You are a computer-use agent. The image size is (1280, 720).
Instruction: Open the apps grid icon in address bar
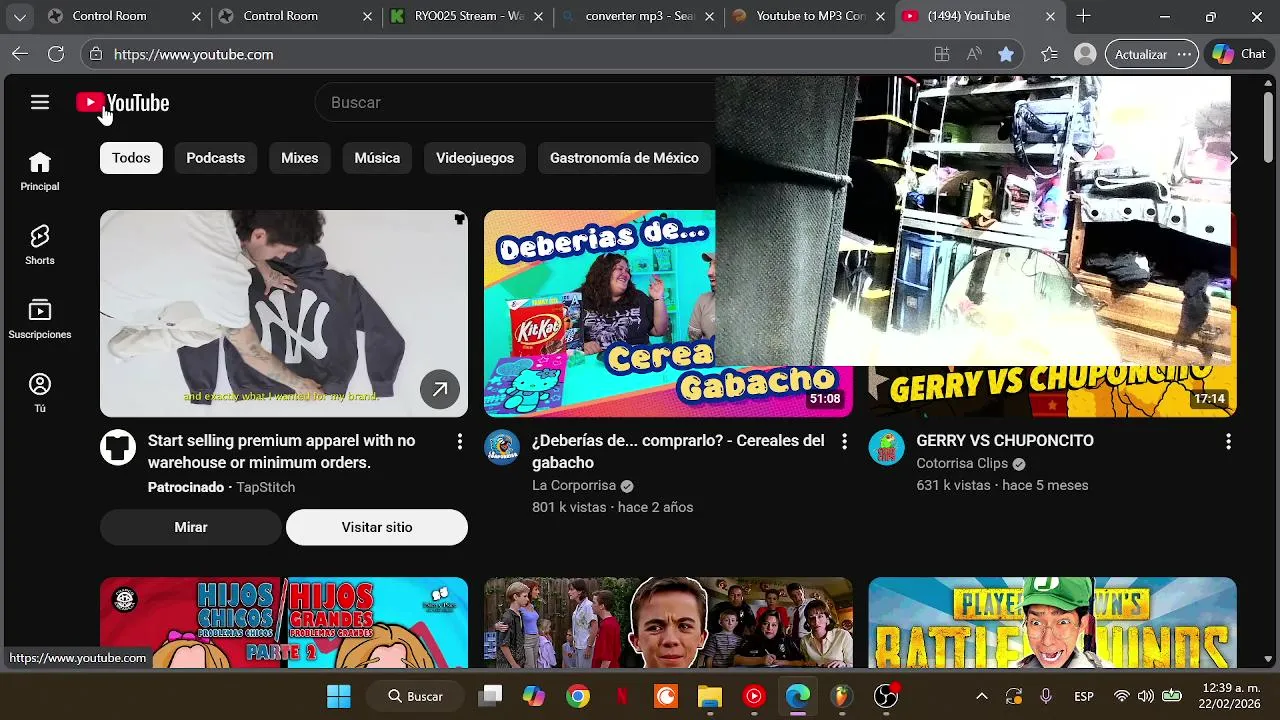[x=942, y=54]
